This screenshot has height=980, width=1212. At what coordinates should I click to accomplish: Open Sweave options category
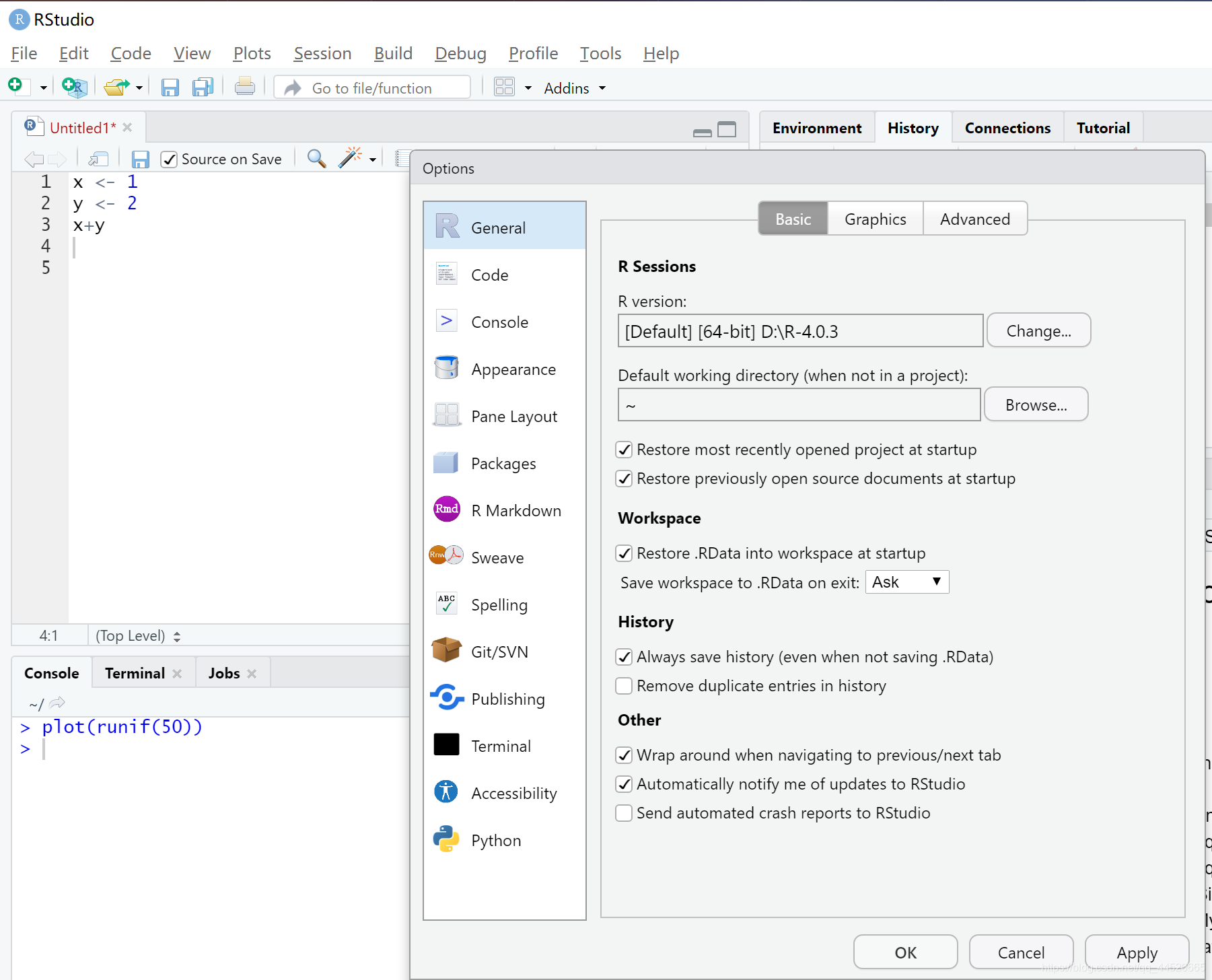point(505,557)
